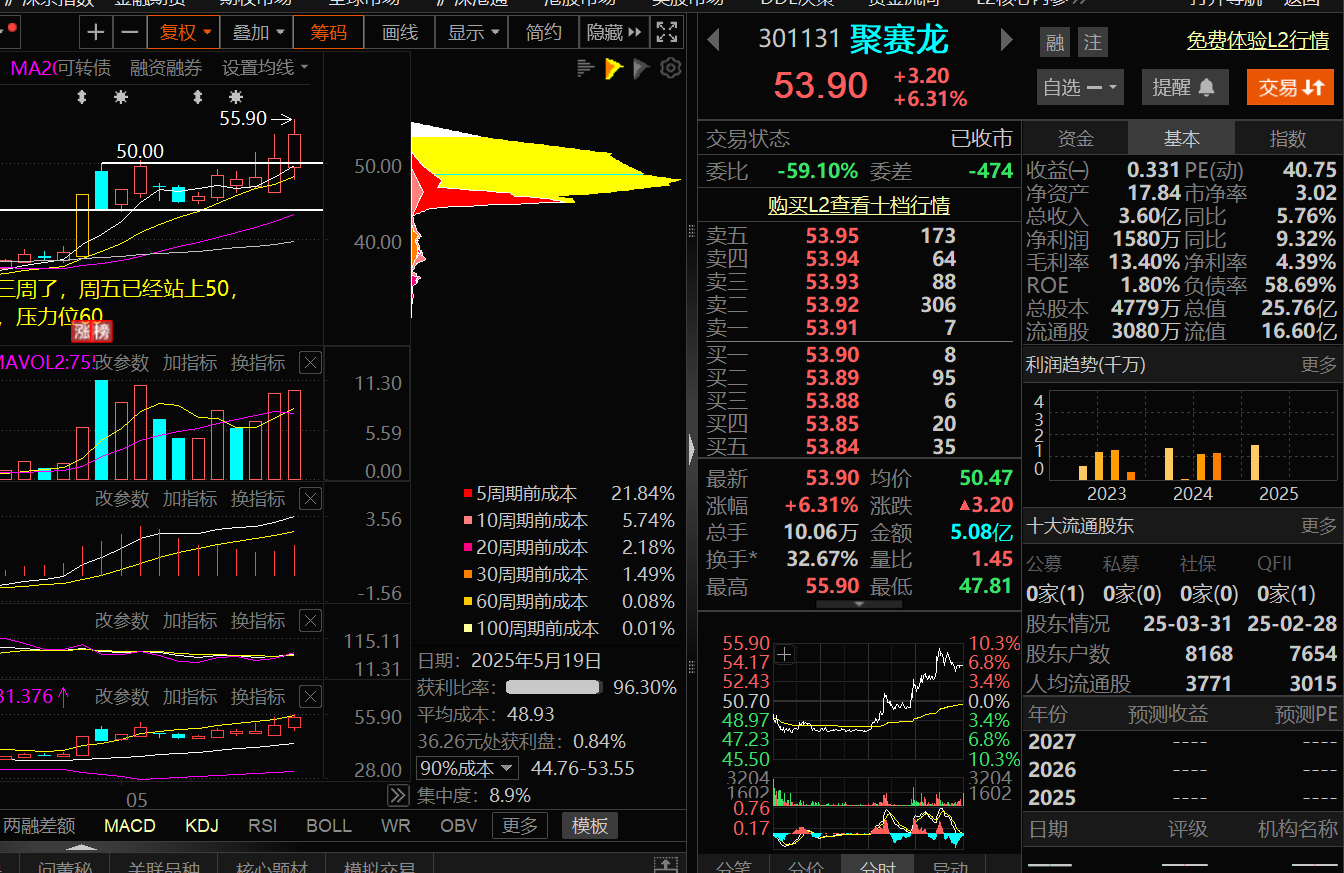This screenshot has width=1344, height=873.
Task: Toggle hidden panels with 隐藏 button
Action: click(616, 32)
